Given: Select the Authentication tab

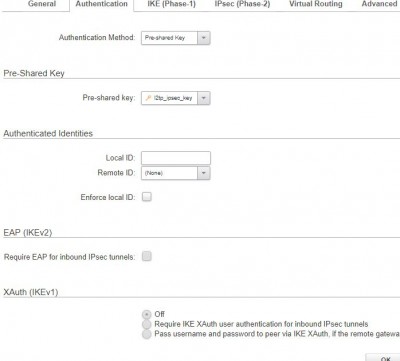Looking at the screenshot, I should point(101,4).
